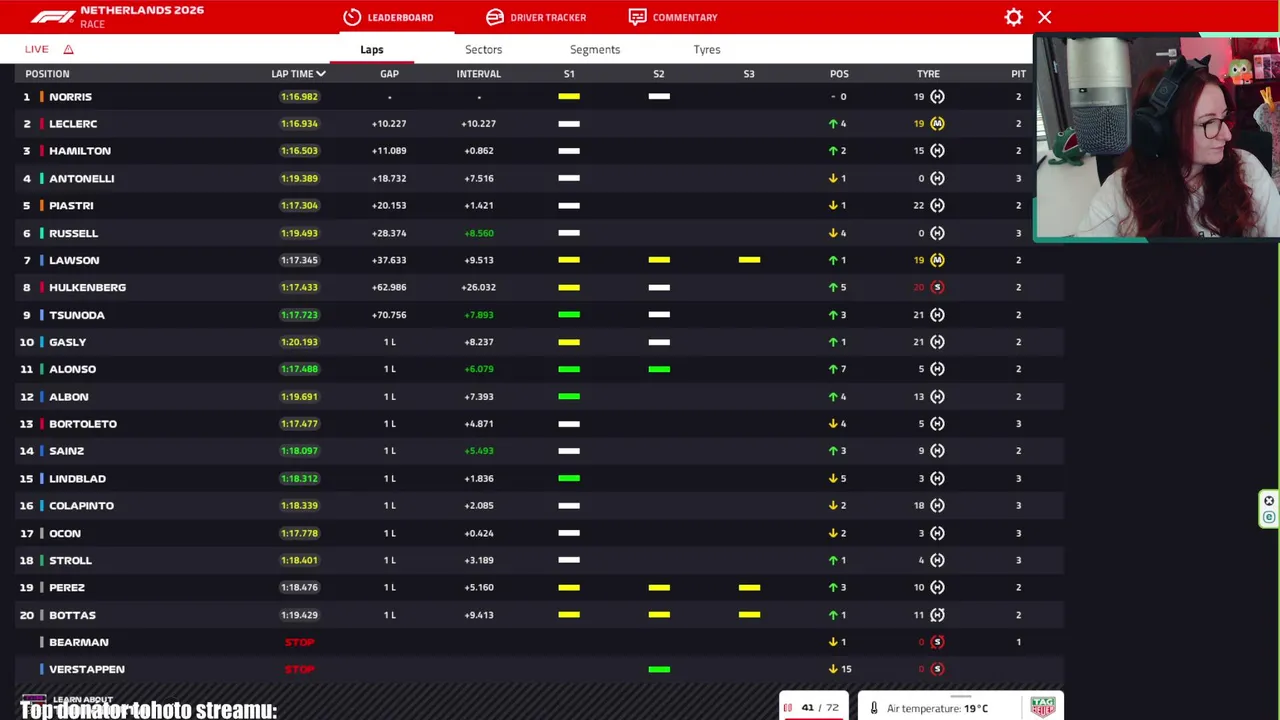1280x720 pixels.
Task: Switch to the Segments sub-tab
Action: pyautogui.click(x=595, y=49)
